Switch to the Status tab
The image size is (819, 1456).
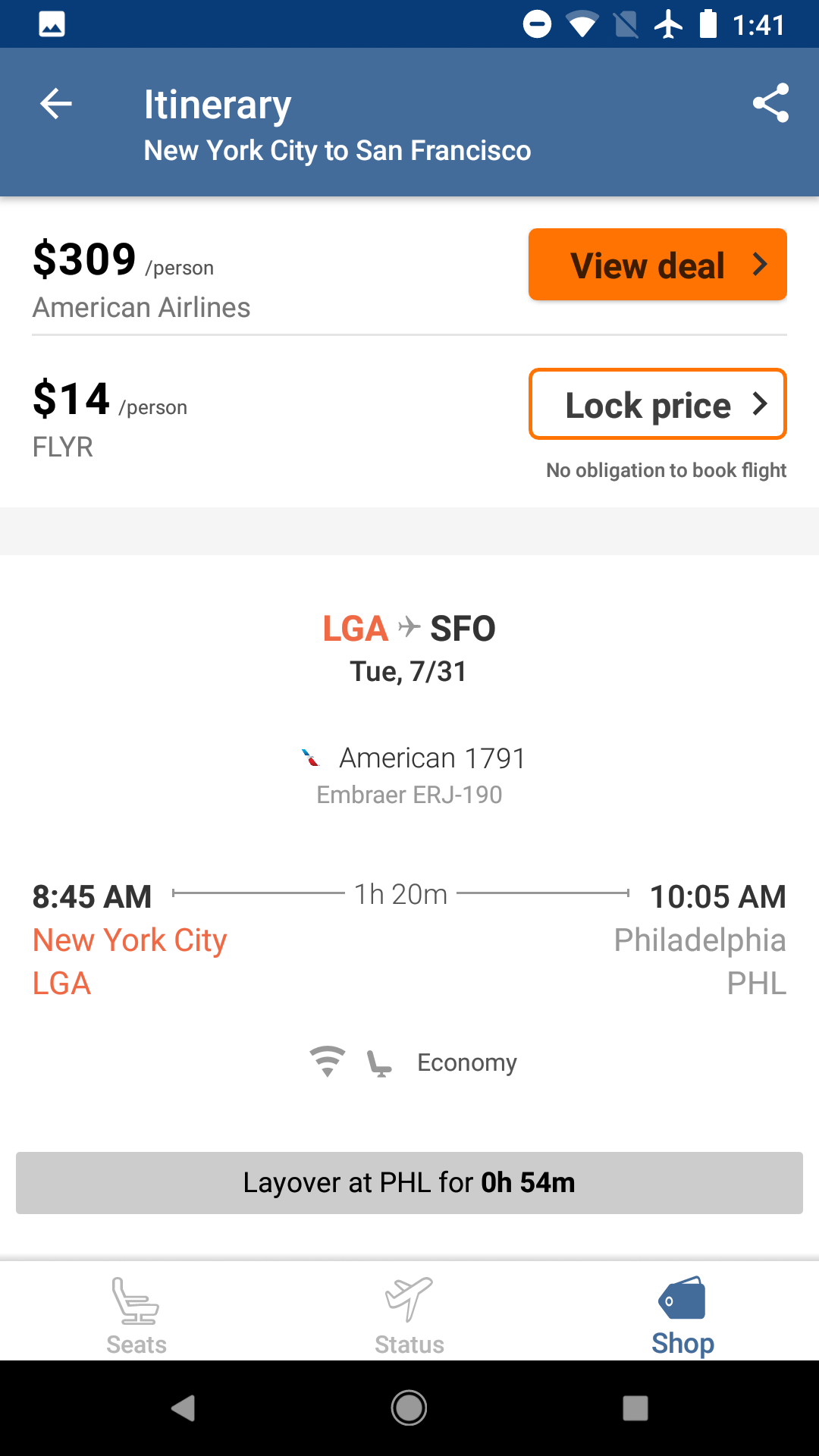[409, 1315]
